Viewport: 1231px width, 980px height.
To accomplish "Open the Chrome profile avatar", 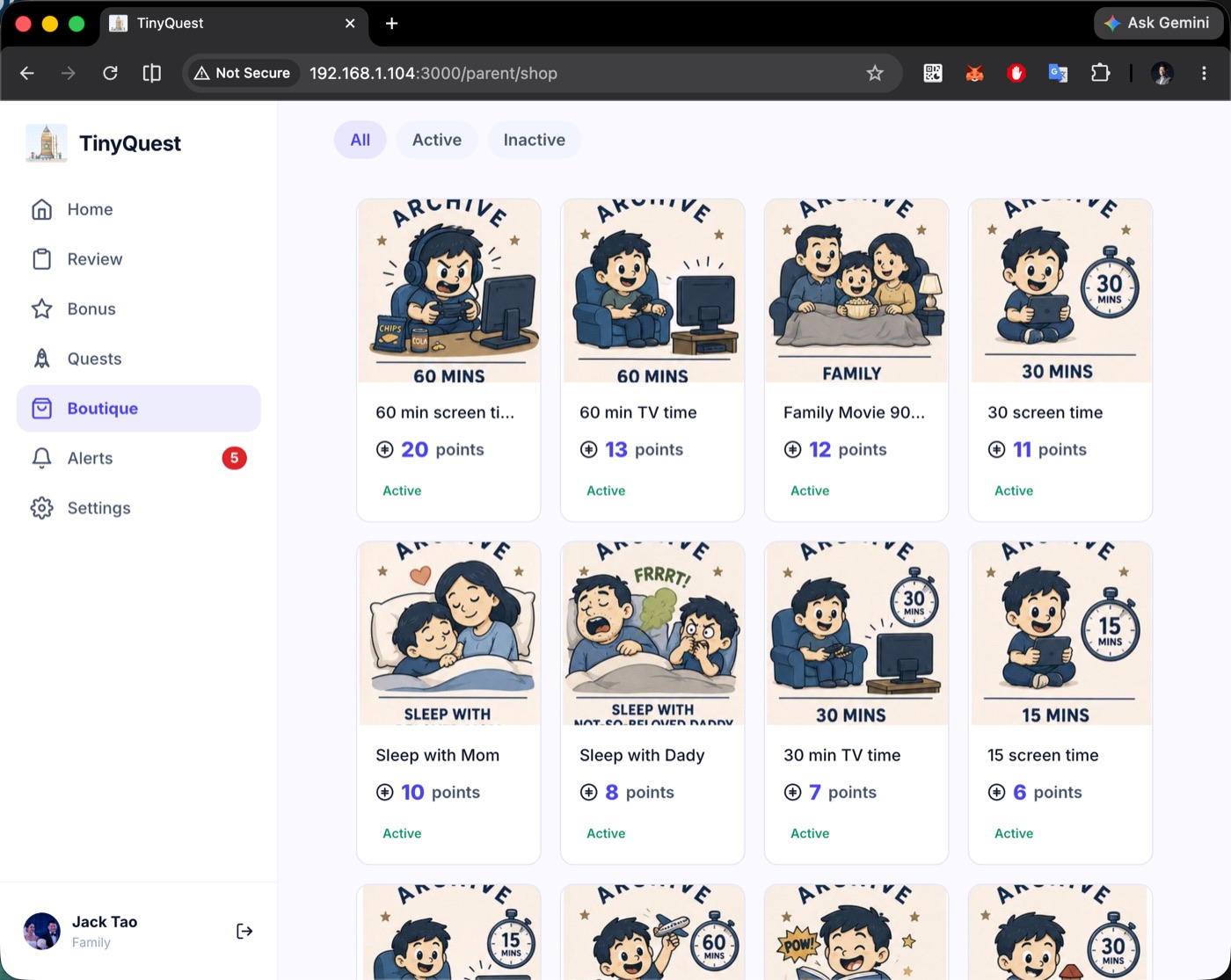I will 1162,73.
